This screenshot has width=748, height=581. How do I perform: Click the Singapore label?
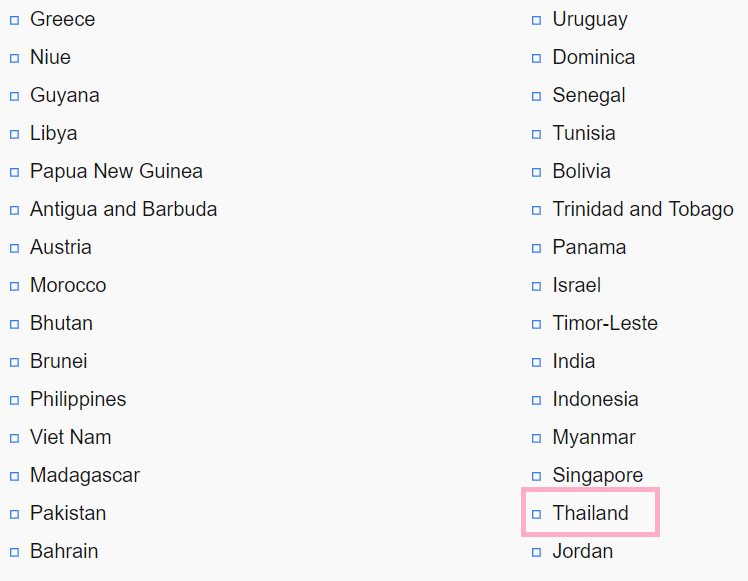click(597, 476)
